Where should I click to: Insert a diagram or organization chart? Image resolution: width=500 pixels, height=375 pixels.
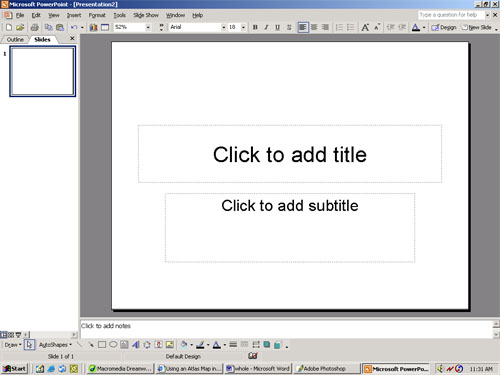[147, 345]
